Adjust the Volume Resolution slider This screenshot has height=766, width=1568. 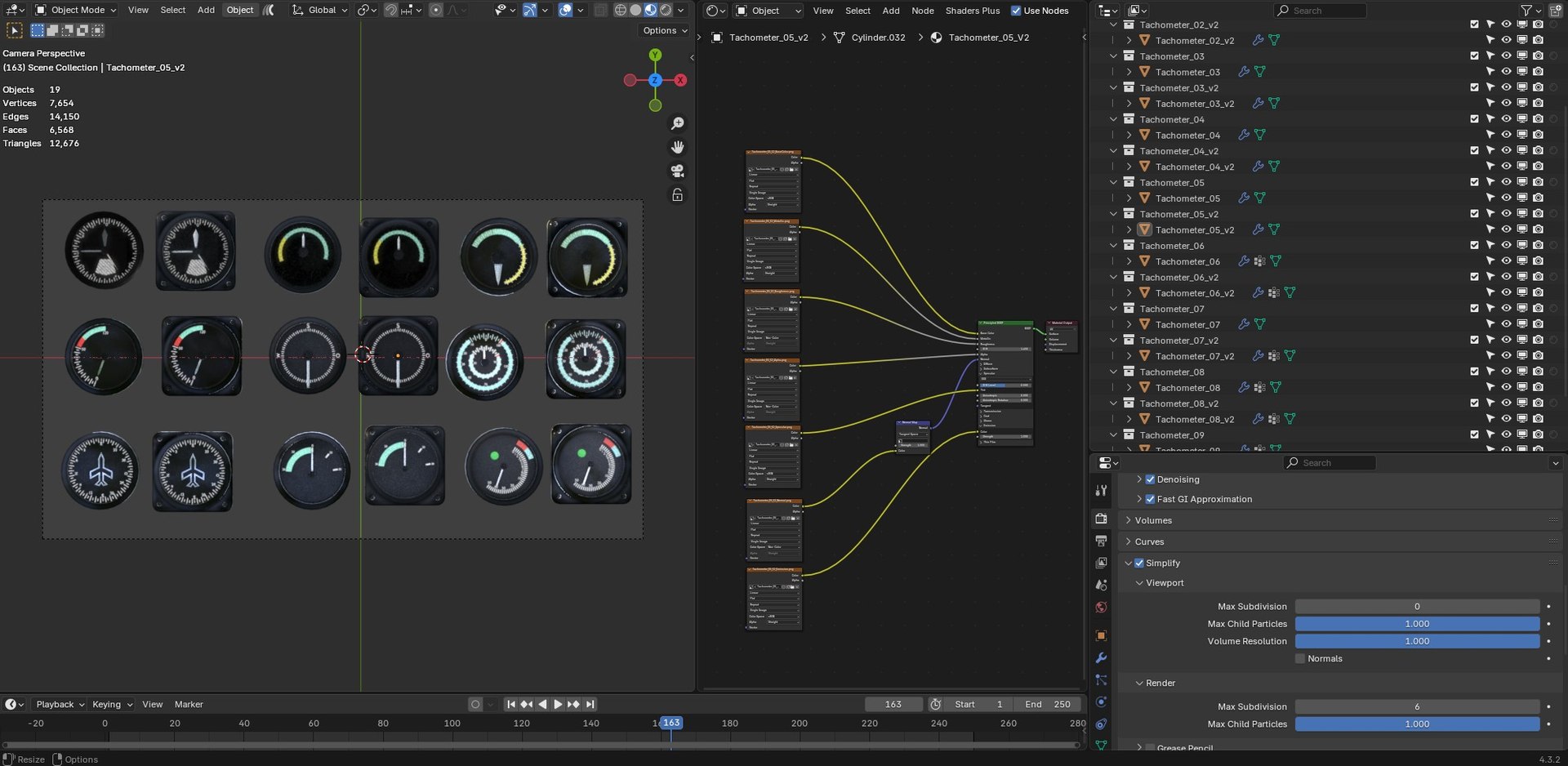pyautogui.click(x=1417, y=641)
